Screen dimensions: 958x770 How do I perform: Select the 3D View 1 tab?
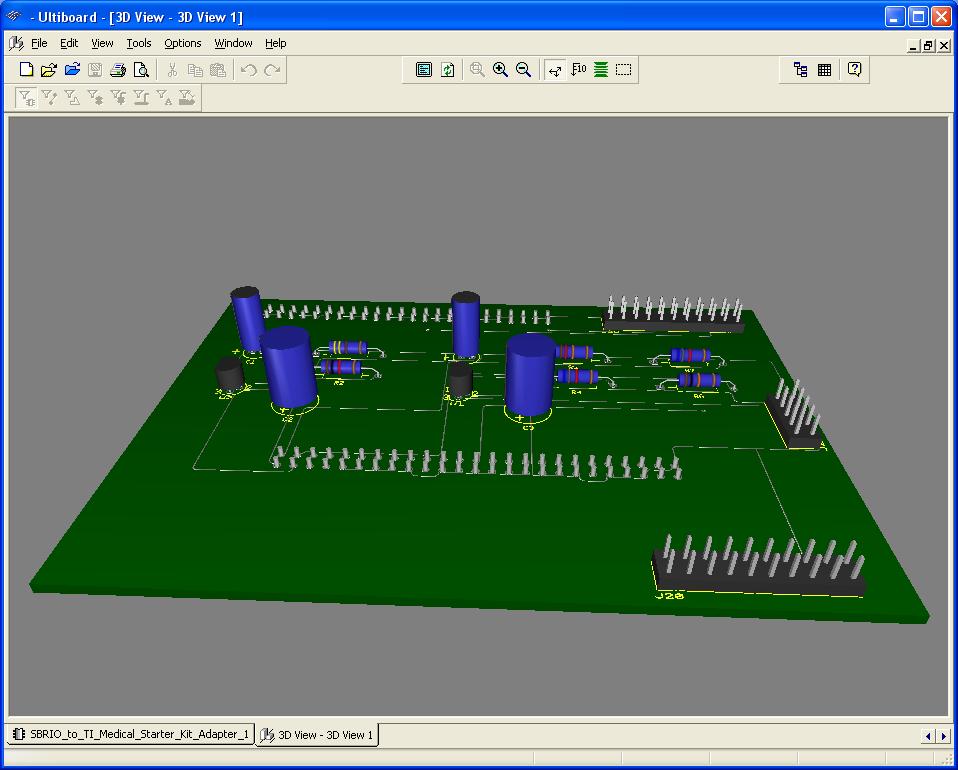point(318,735)
